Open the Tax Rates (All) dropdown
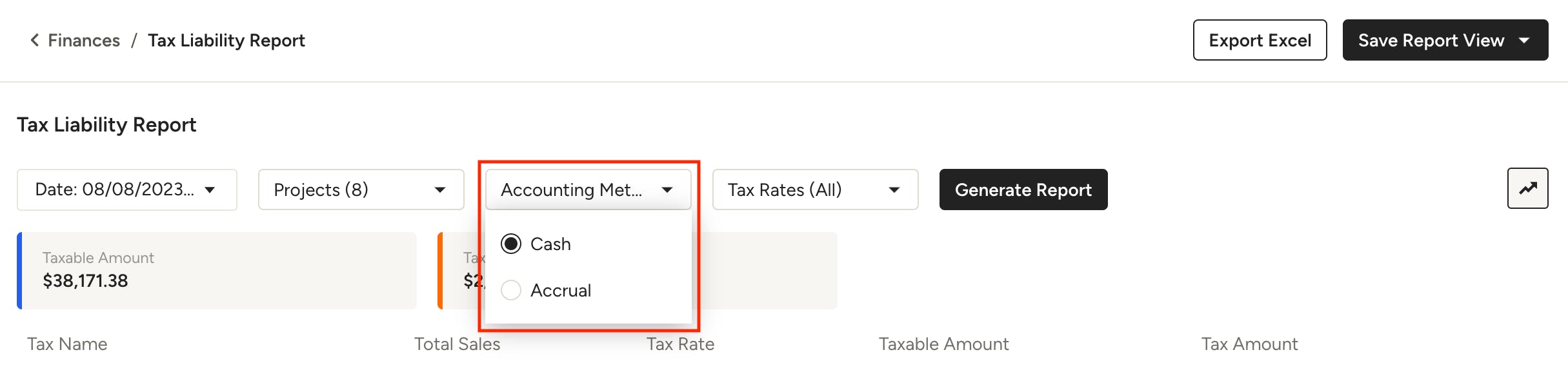This screenshot has height=370, width=1568. pyautogui.click(x=785, y=190)
